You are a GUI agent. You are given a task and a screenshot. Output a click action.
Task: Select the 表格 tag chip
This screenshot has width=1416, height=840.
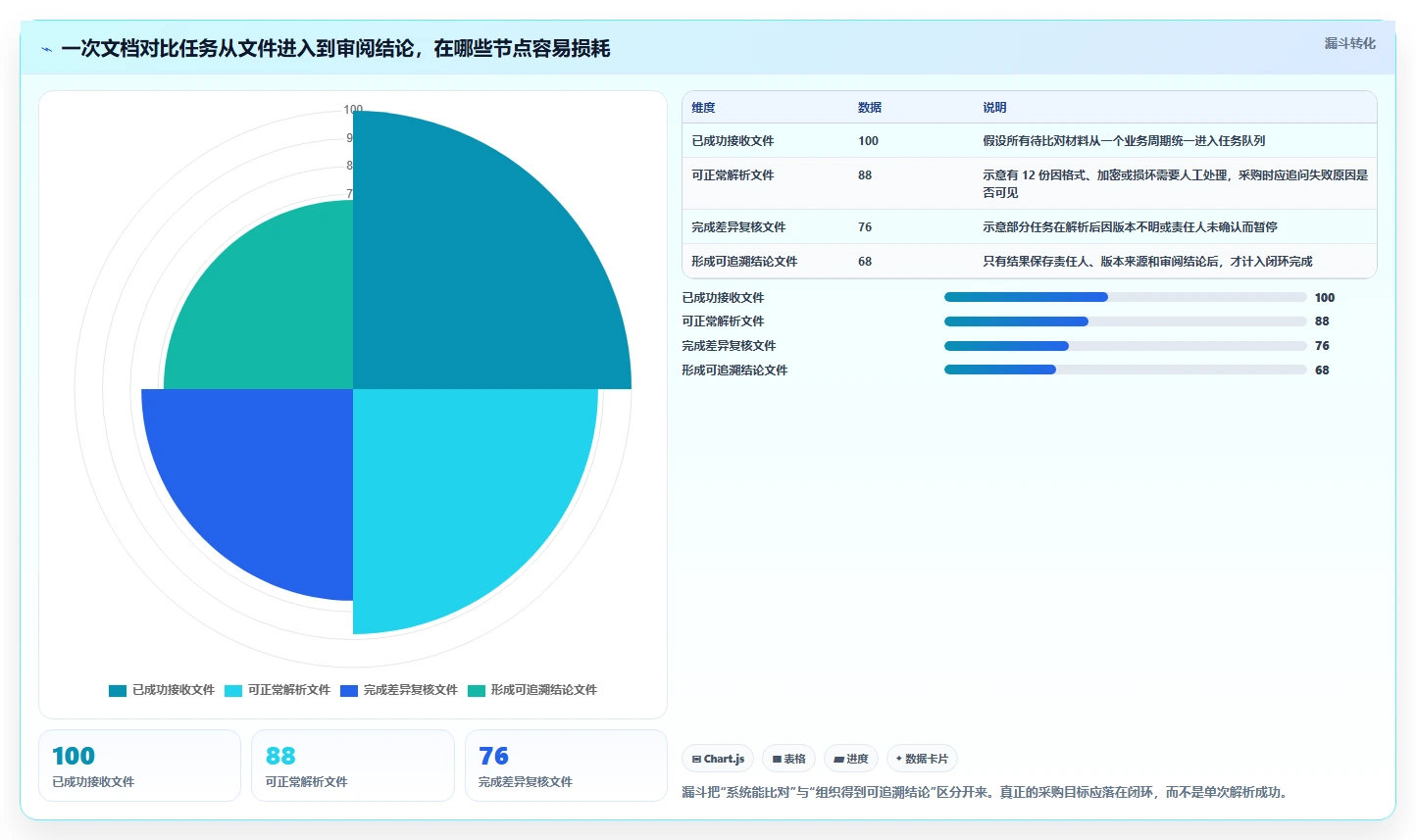(x=788, y=759)
